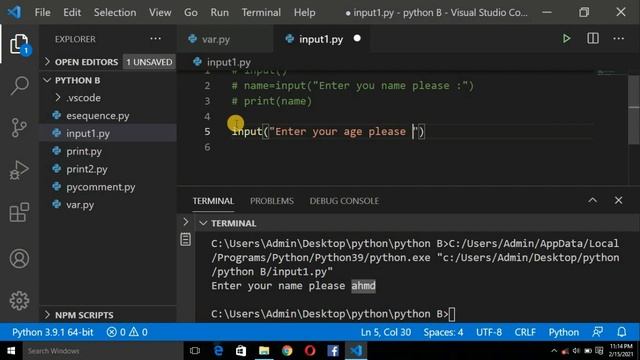Screen dimensions: 640x360
Task: Maximize terminal panel with up chevron
Action: [x=592, y=200]
